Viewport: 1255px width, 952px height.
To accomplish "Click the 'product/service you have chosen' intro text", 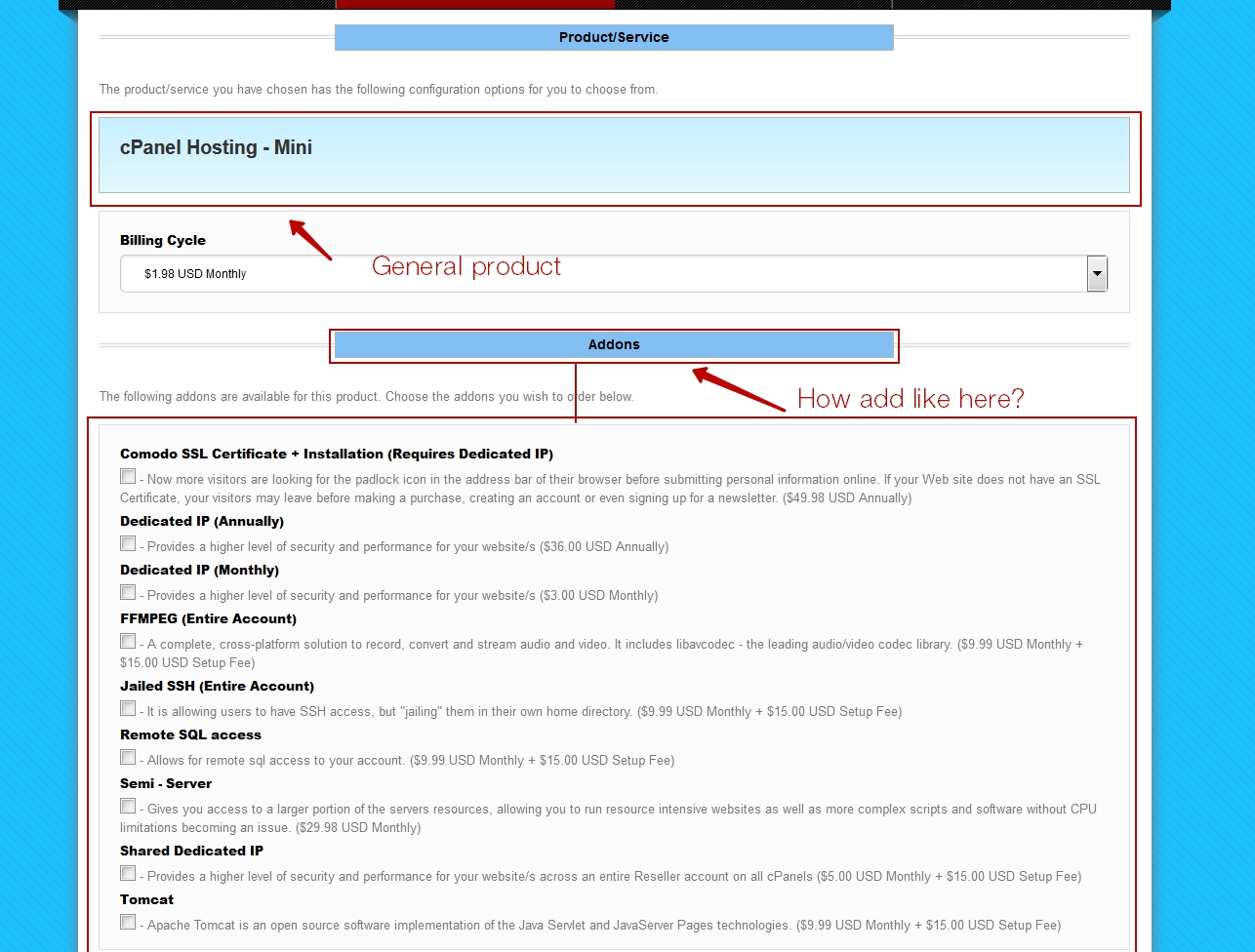I will pyautogui.click(x=379, y=90).
